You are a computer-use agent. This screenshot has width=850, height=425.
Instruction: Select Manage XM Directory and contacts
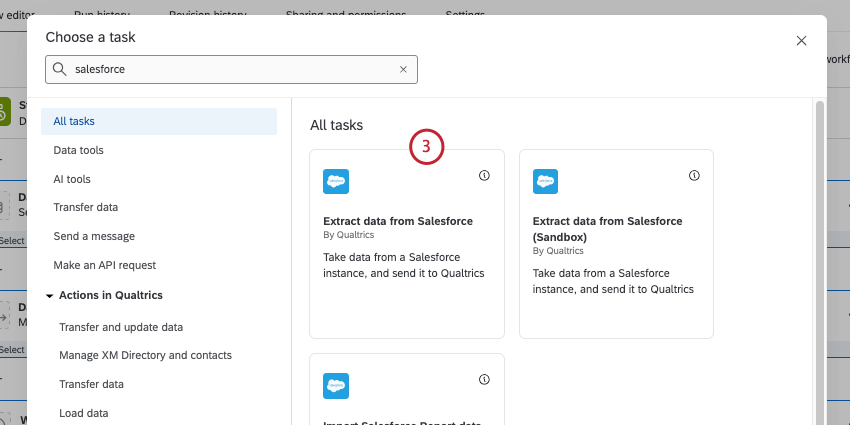145,355
